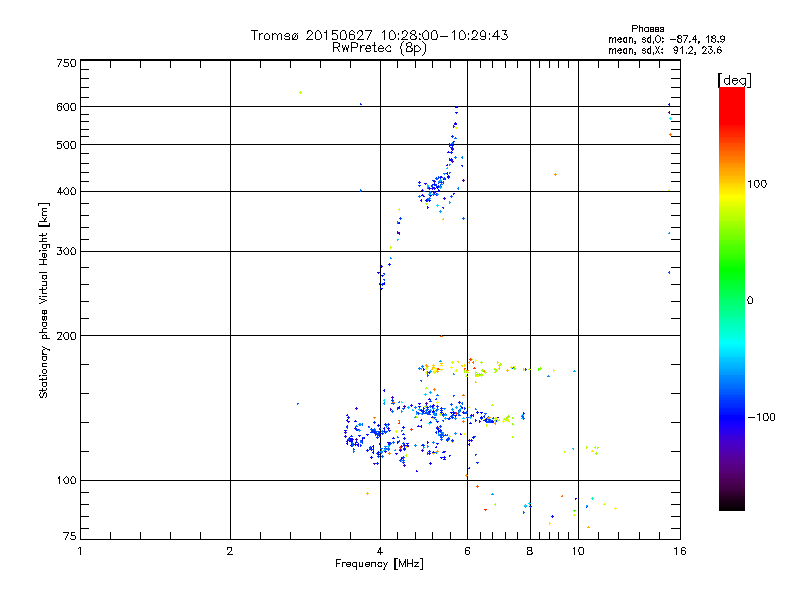Screen dimensions: 800x600
Task: Click the RwPretec (8p) subtitle
Action: (x=379, y=47)
